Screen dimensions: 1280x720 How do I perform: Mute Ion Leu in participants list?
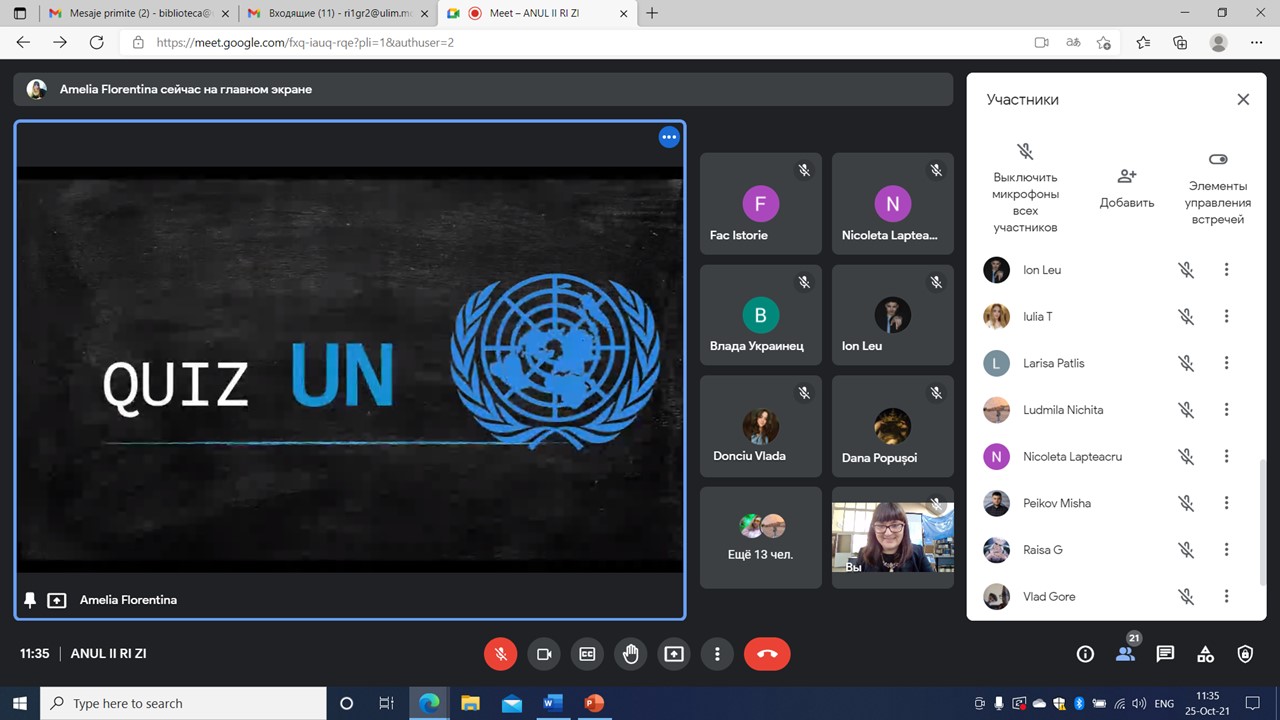(x=1186, y=270)
